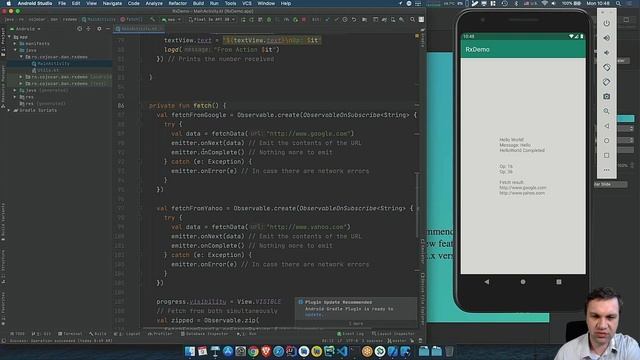The width and height of the screenshot is (640, 360).
Task: Open the Refactor menu
Action: pyautogui.click(x=178, y=3)
